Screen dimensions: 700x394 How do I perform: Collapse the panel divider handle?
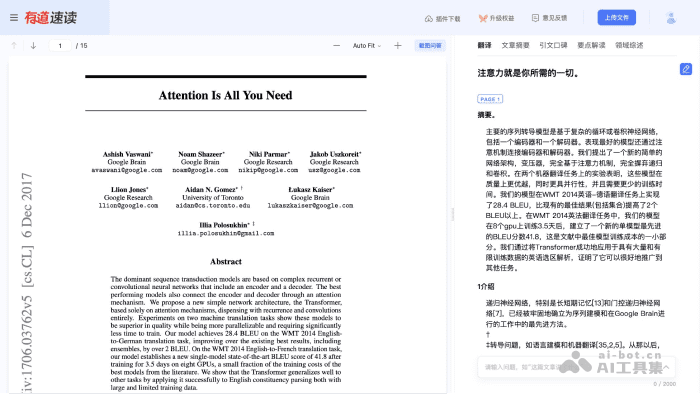452,214
